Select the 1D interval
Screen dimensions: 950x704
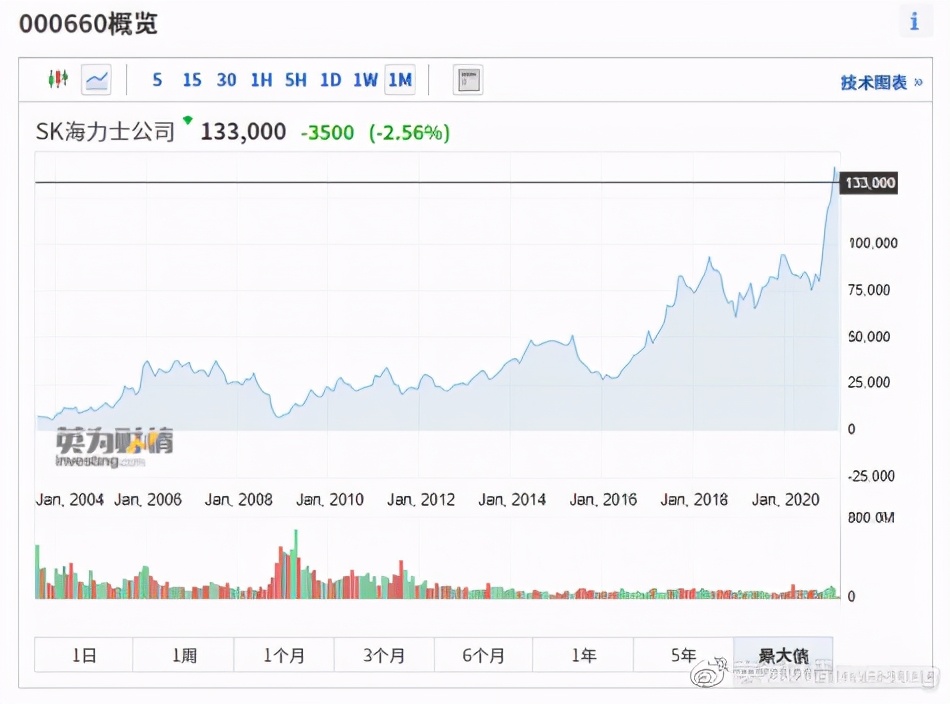click(330, 80)
